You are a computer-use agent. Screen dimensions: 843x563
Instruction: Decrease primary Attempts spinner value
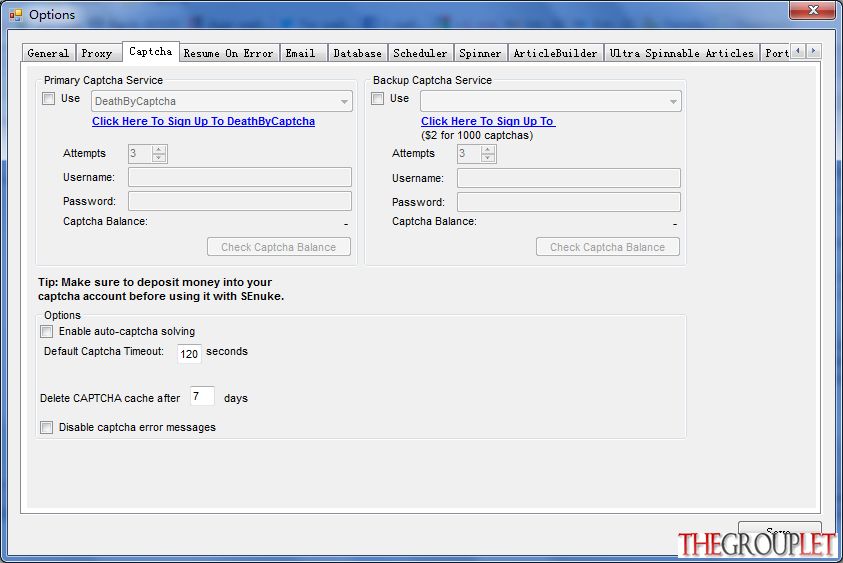point(159,158)
